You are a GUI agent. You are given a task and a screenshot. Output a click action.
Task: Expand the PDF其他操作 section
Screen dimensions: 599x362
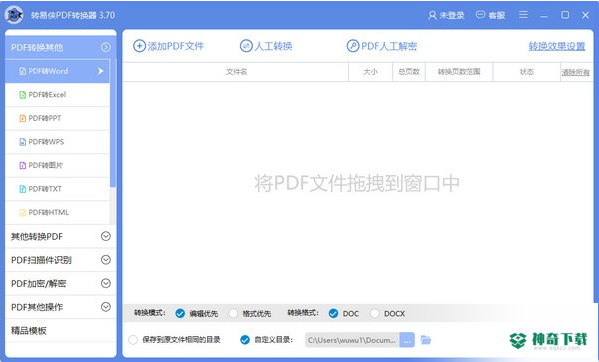click(x=106, y=307)
